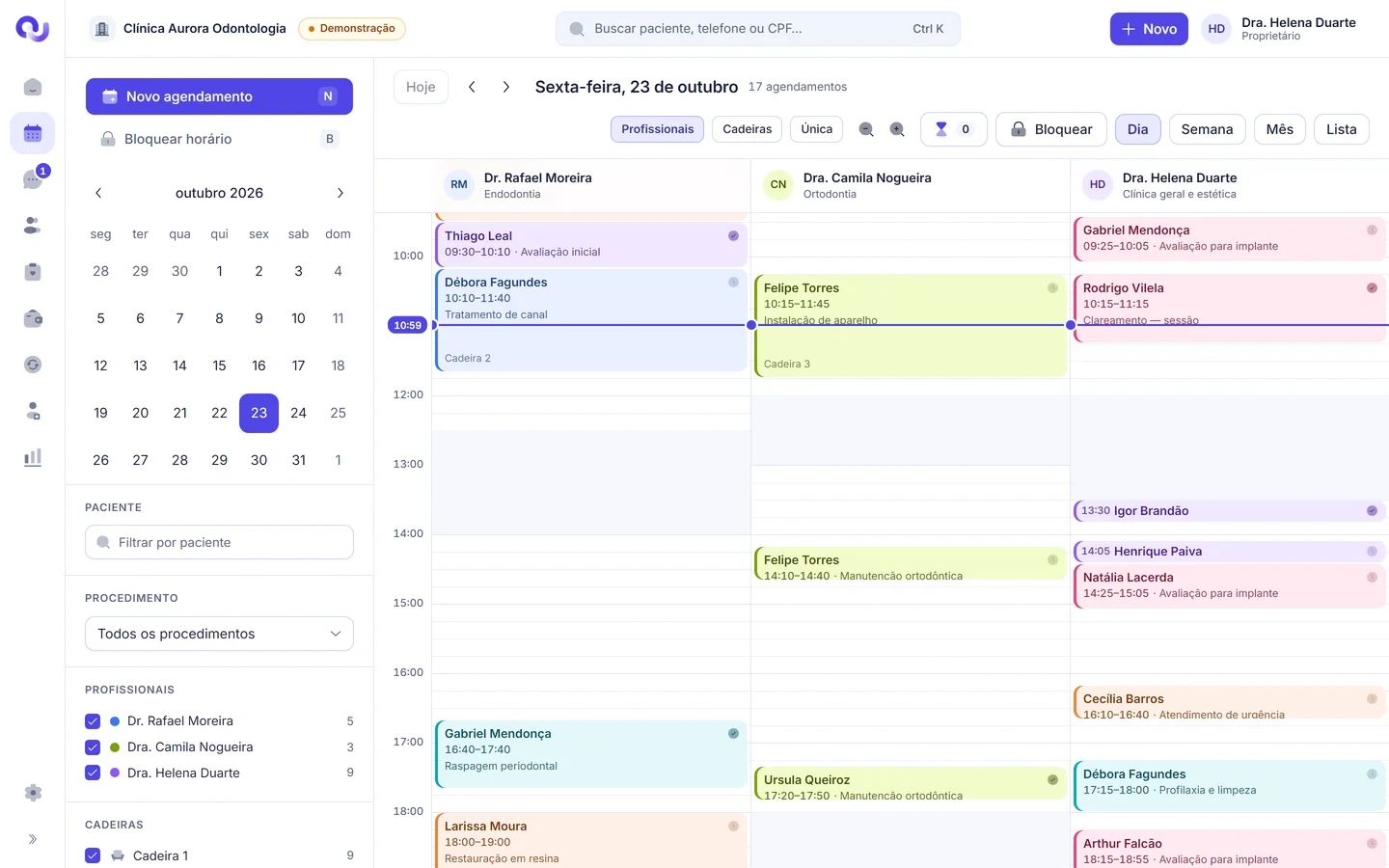Image resolution: width=1389 pixels, height=868 pixels.
Task: Open the home icon in the sidebar
Action: [x=33, y=87]
